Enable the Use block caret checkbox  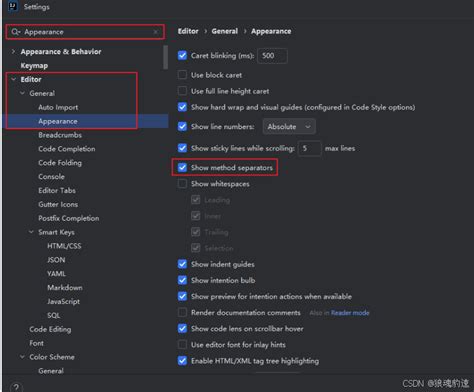click(182, 75)
